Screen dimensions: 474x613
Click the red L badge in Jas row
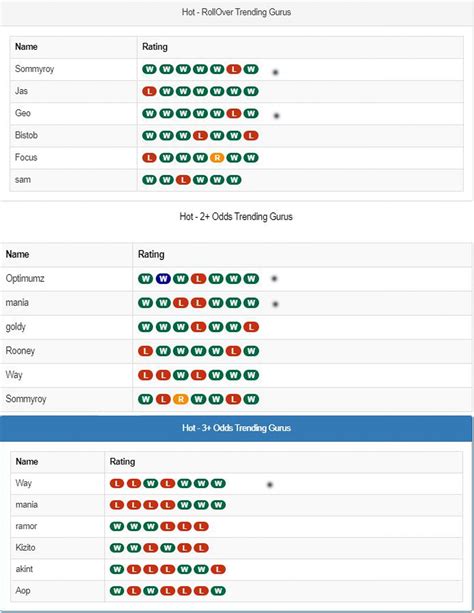tap(149, 91)
